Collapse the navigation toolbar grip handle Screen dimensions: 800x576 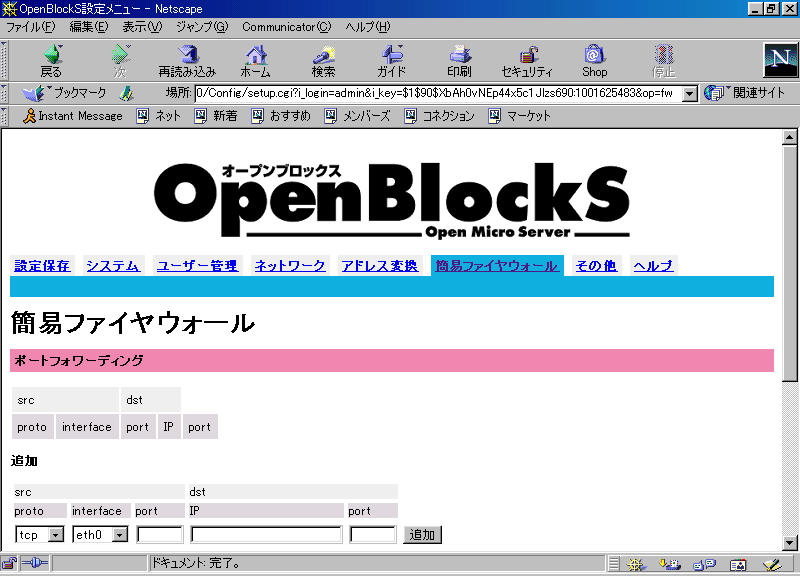point(4,60)
